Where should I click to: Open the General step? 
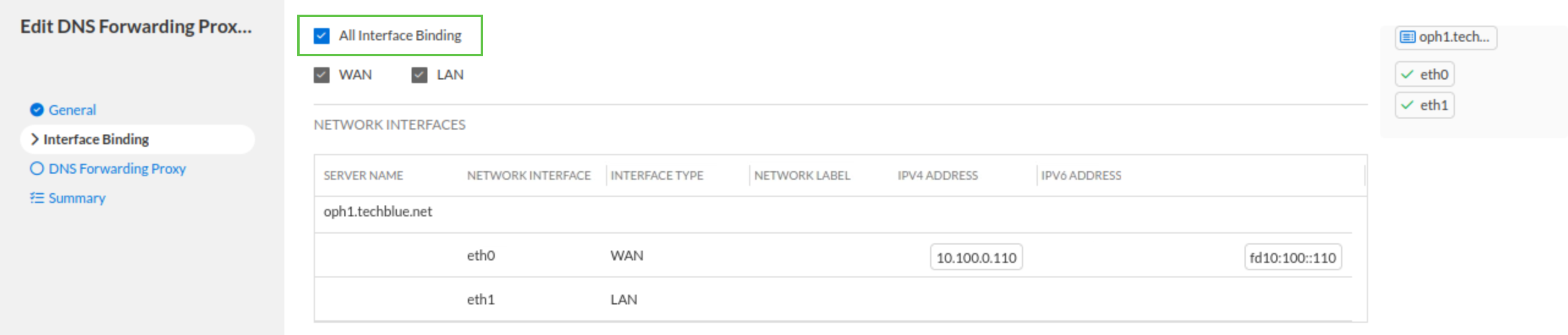point(72,110)
